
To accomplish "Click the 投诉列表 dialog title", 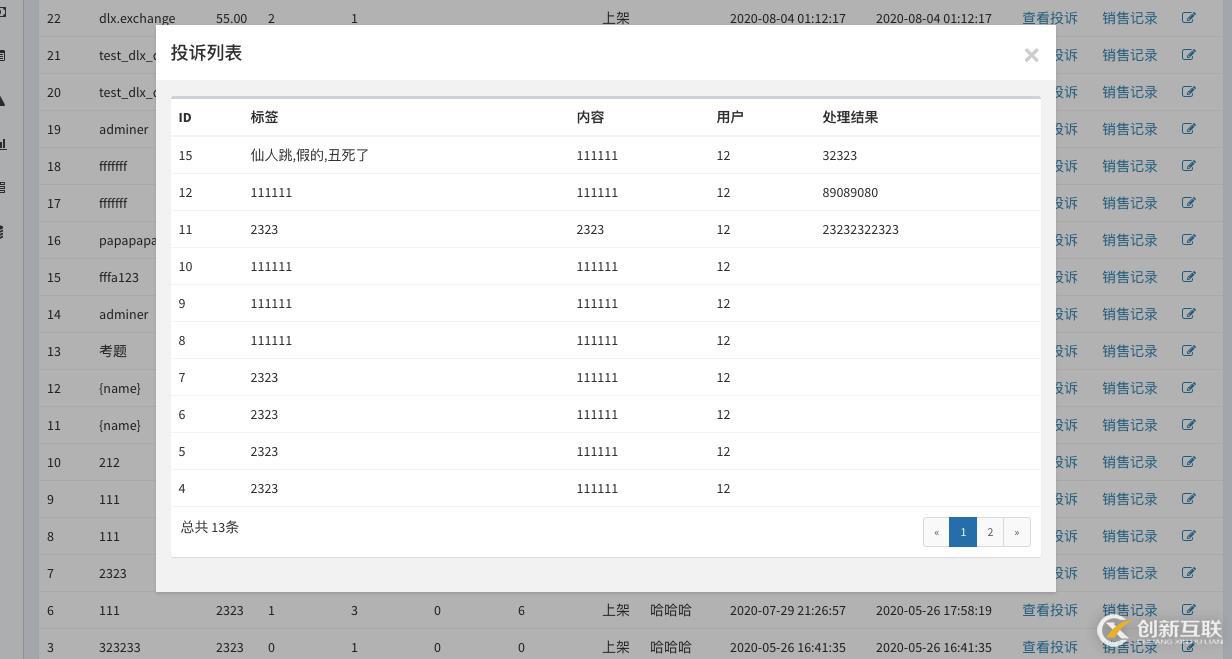I will pos(206,53).
